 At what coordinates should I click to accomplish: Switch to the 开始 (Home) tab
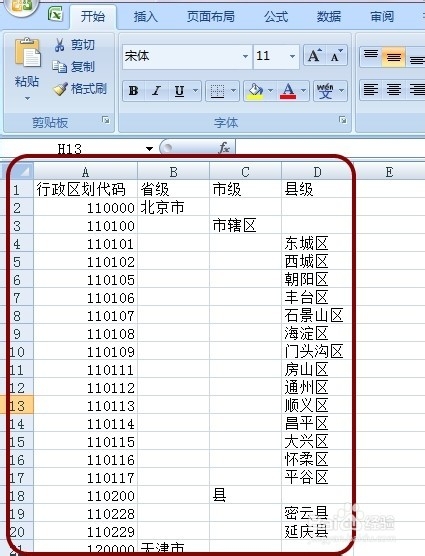[93, 17]
